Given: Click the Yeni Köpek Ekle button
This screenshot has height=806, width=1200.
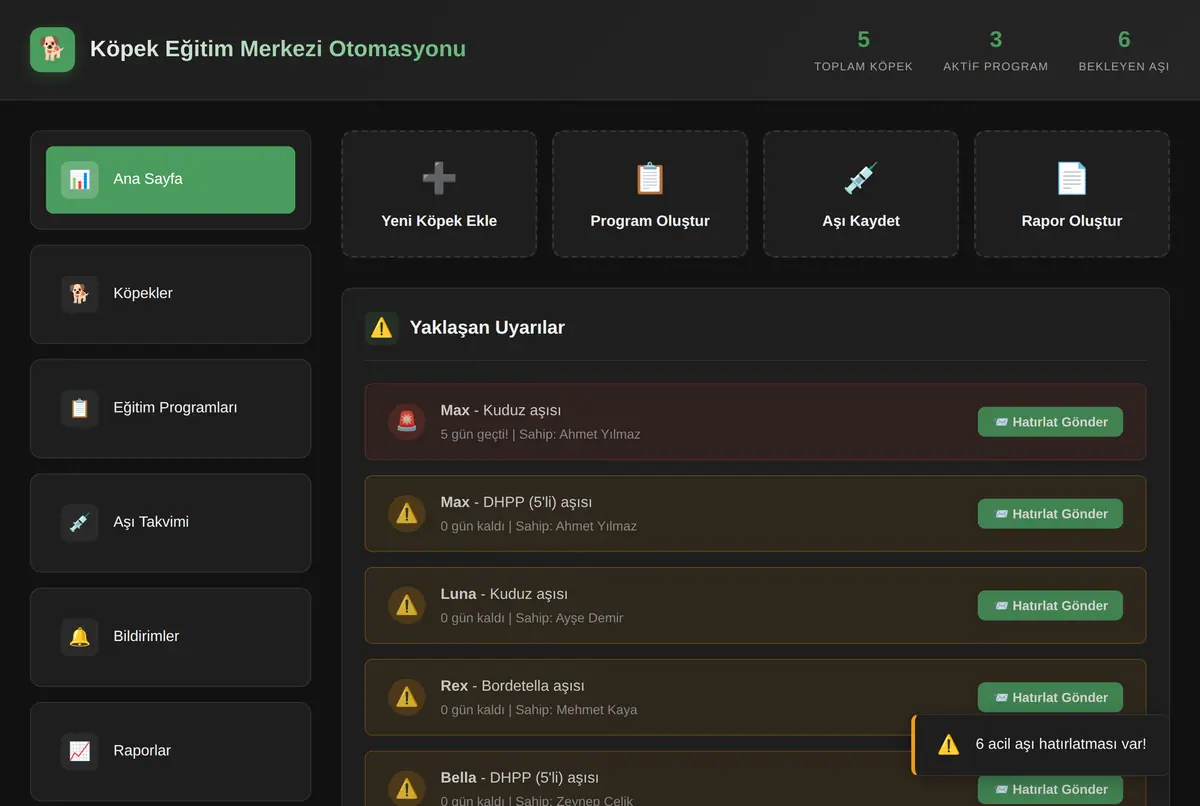Looking at the screenshot, I should coord(439,194).
